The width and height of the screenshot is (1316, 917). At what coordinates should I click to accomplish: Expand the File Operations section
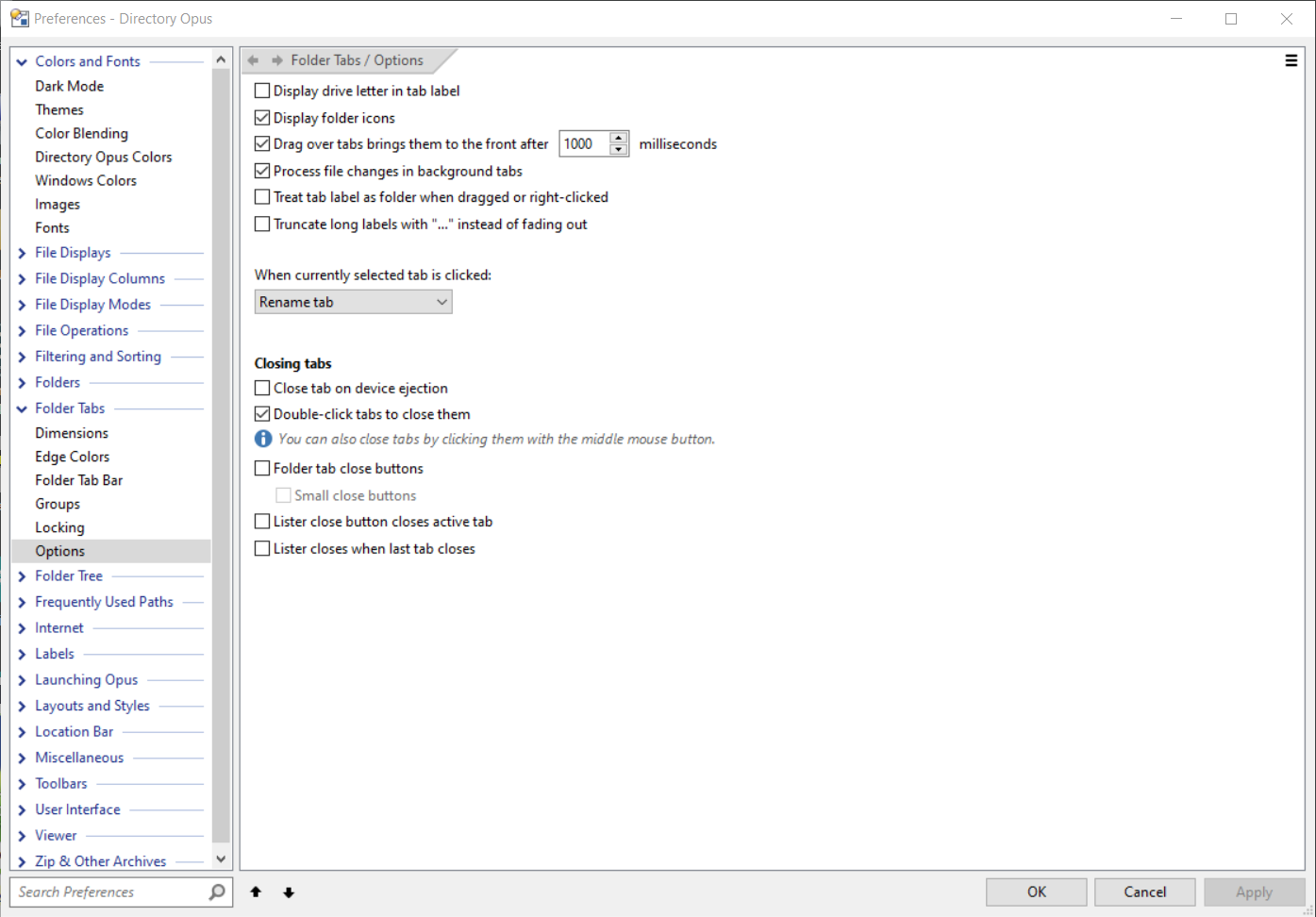22,331
